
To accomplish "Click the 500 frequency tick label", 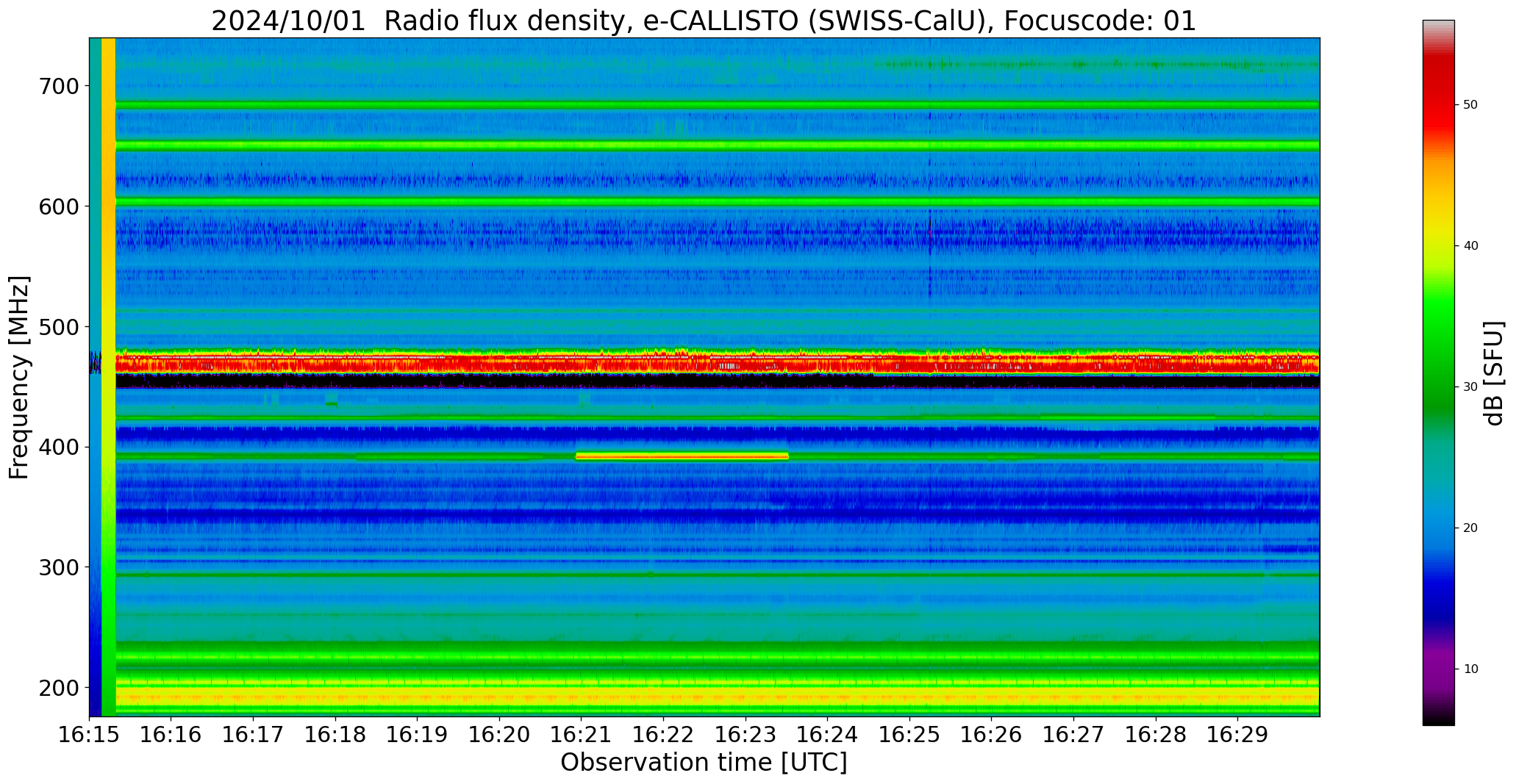I will point(58,327).
